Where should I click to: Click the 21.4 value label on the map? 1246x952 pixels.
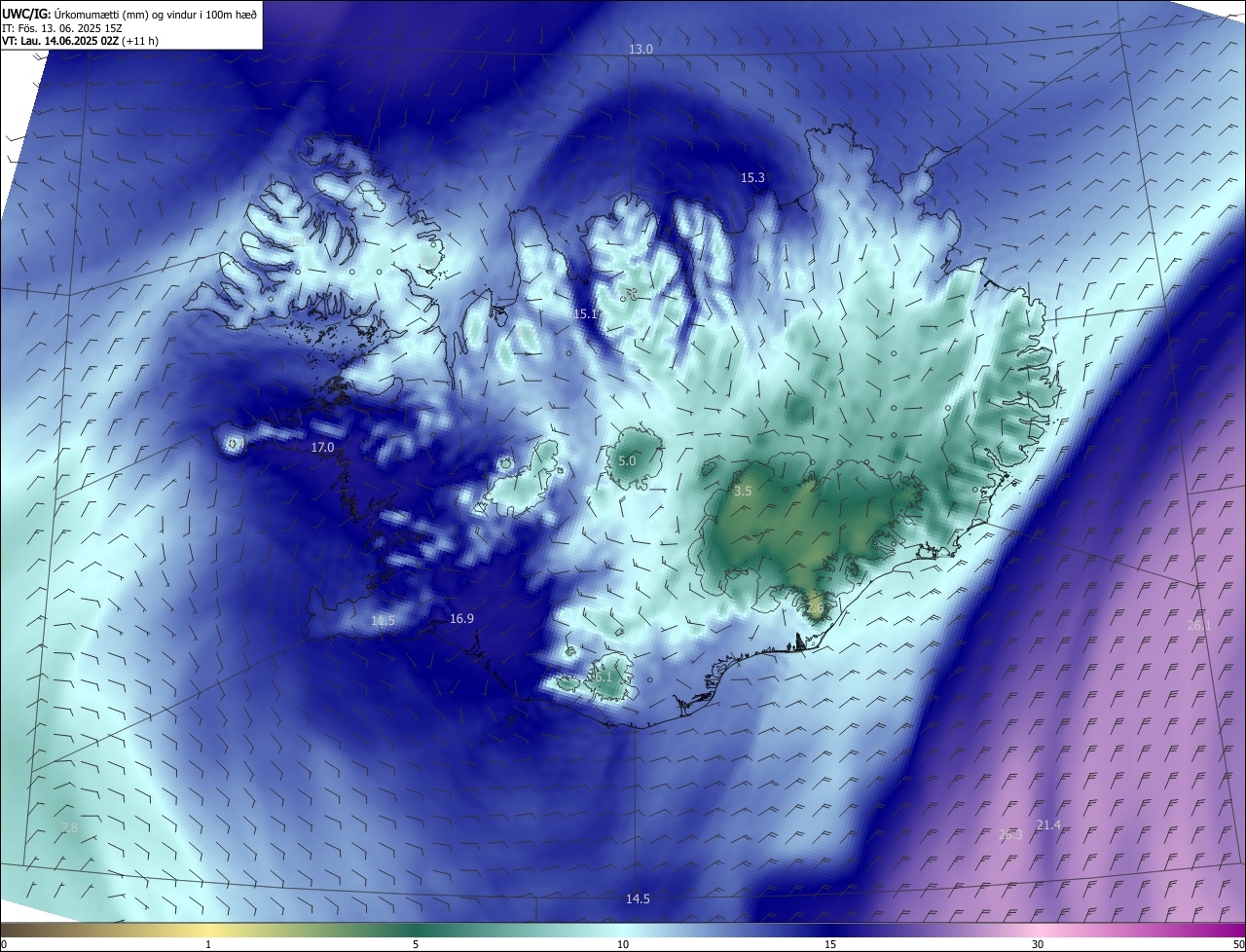click(1048, 824)
